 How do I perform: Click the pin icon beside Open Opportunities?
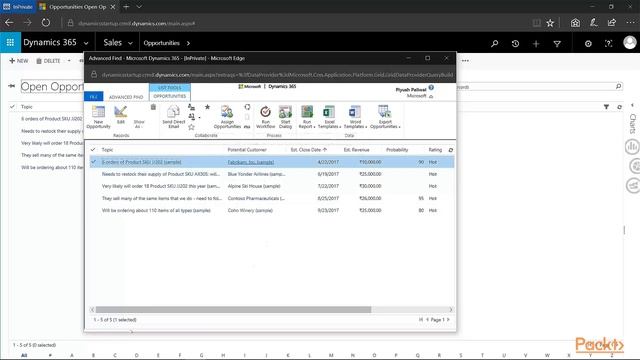point(11,86)
